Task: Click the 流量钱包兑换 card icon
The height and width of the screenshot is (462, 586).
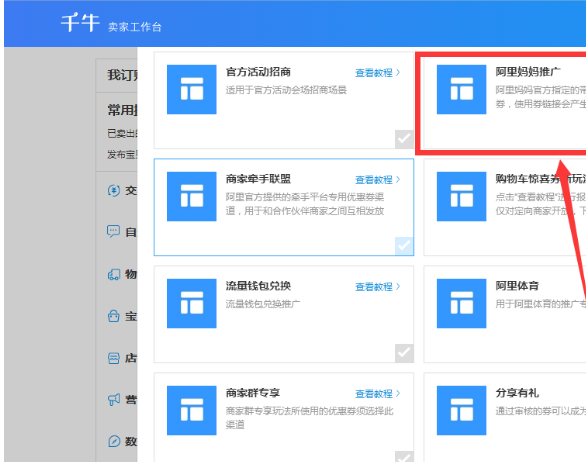Action: click(191, 303)
